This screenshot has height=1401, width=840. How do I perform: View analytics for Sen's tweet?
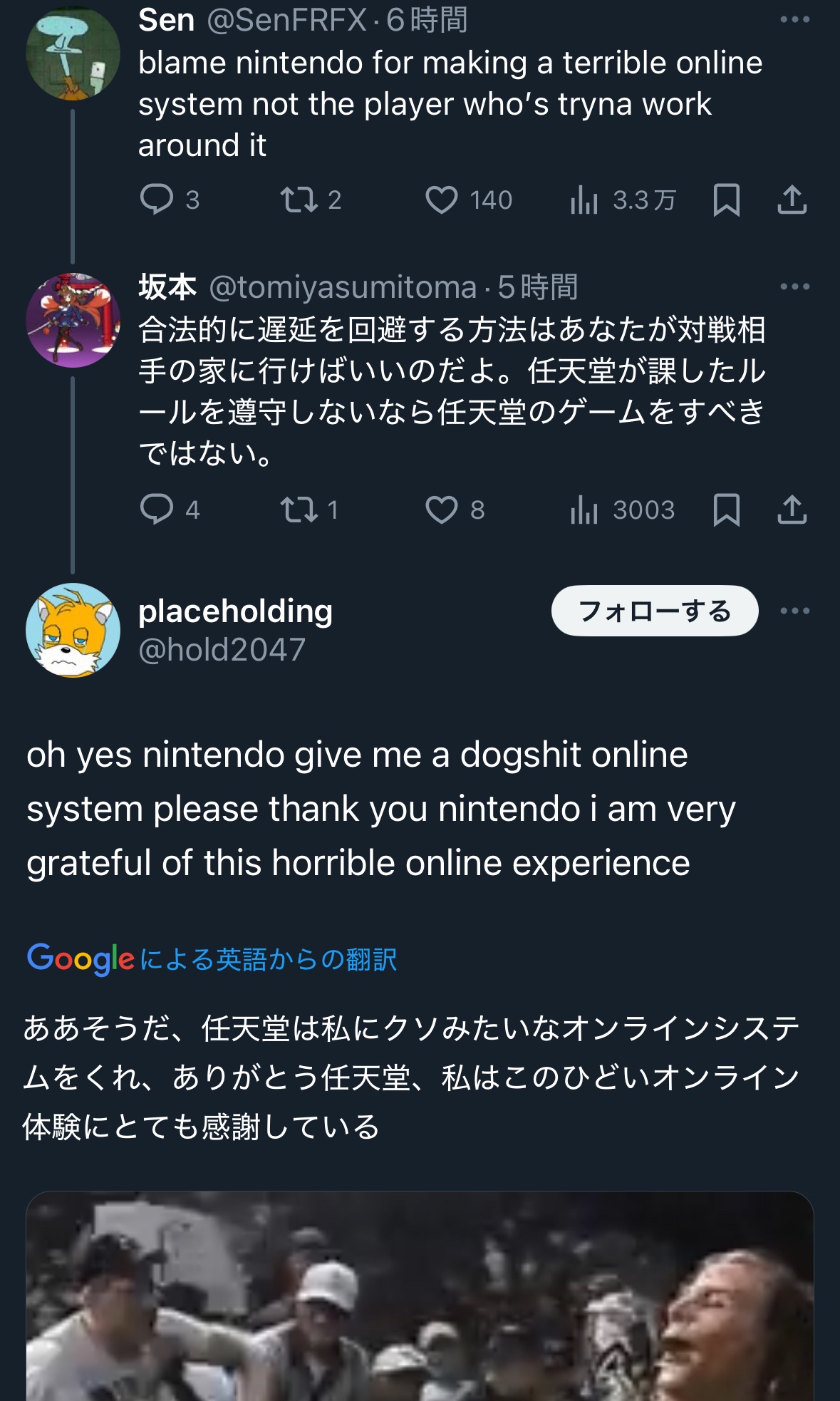[x=584, y=200]
